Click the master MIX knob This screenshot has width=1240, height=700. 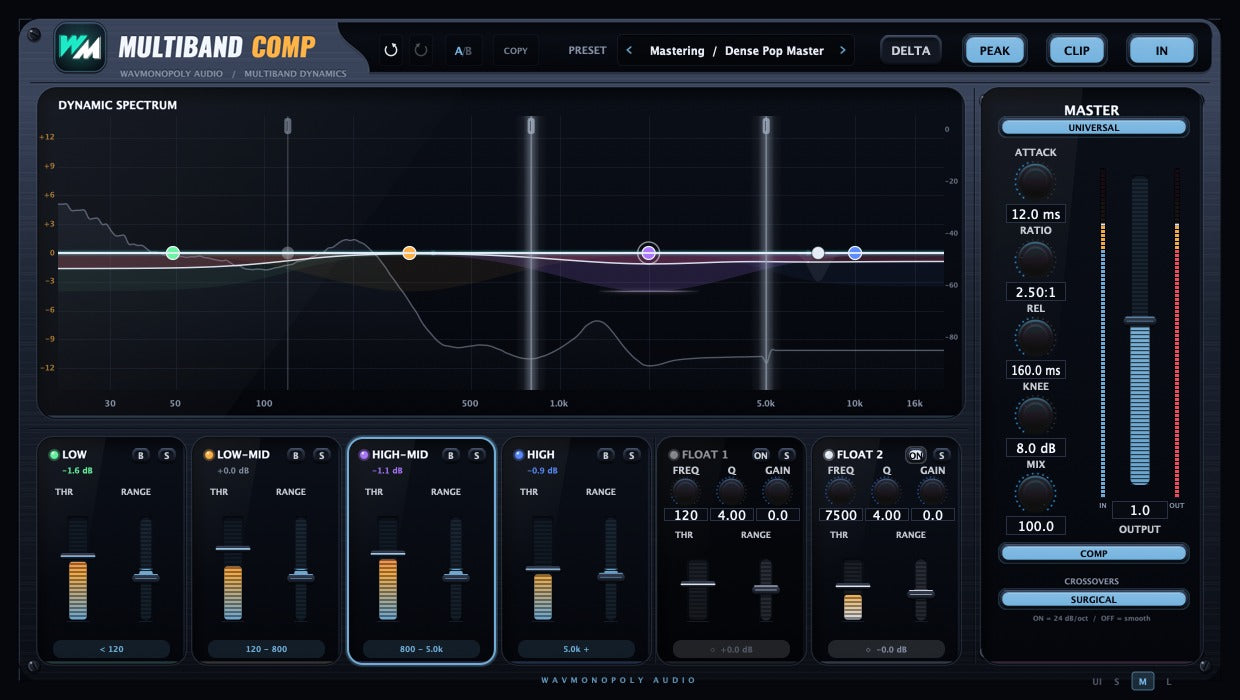[1035, 493]
